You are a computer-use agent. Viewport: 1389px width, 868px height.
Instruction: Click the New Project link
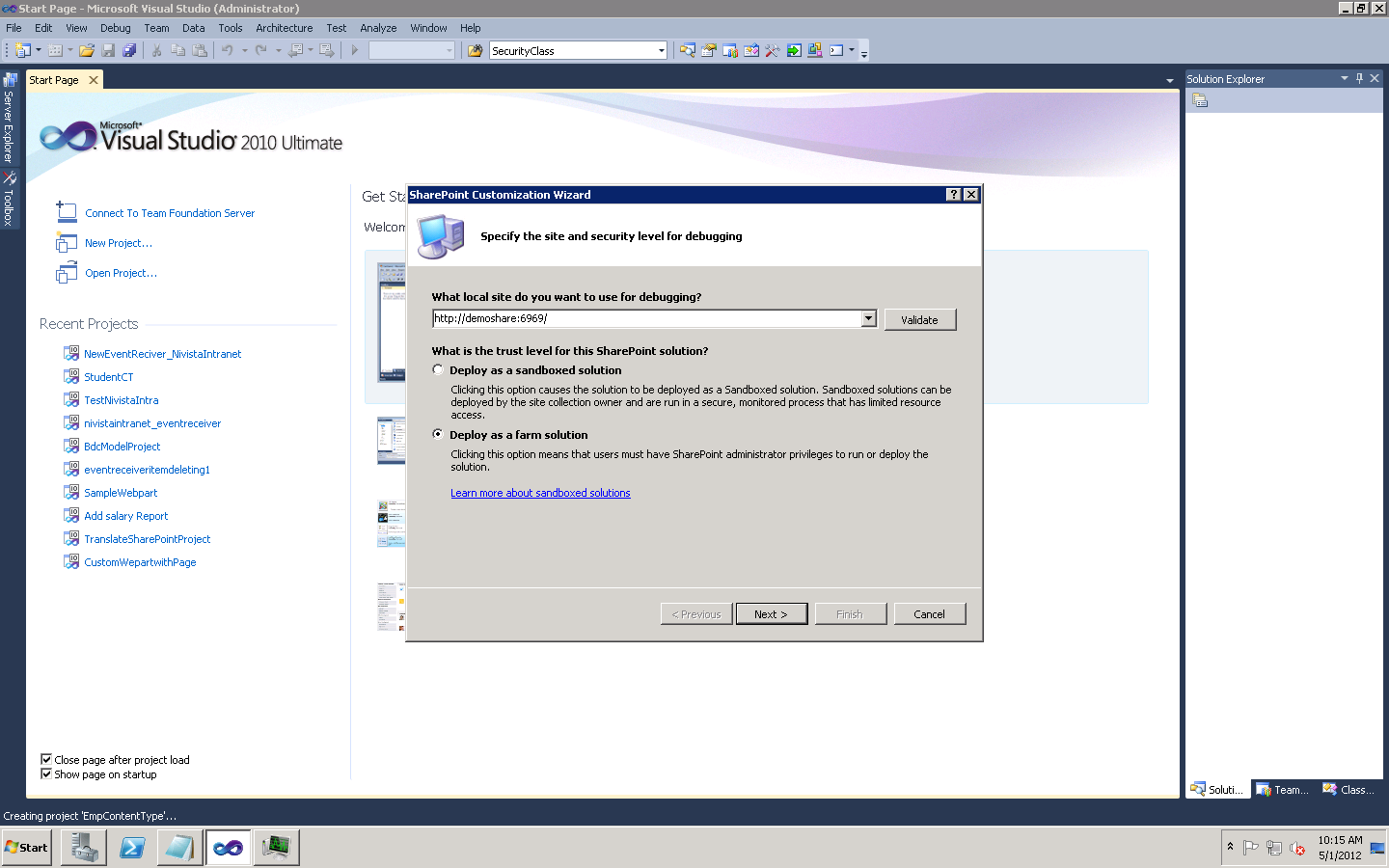coord(119,243)
